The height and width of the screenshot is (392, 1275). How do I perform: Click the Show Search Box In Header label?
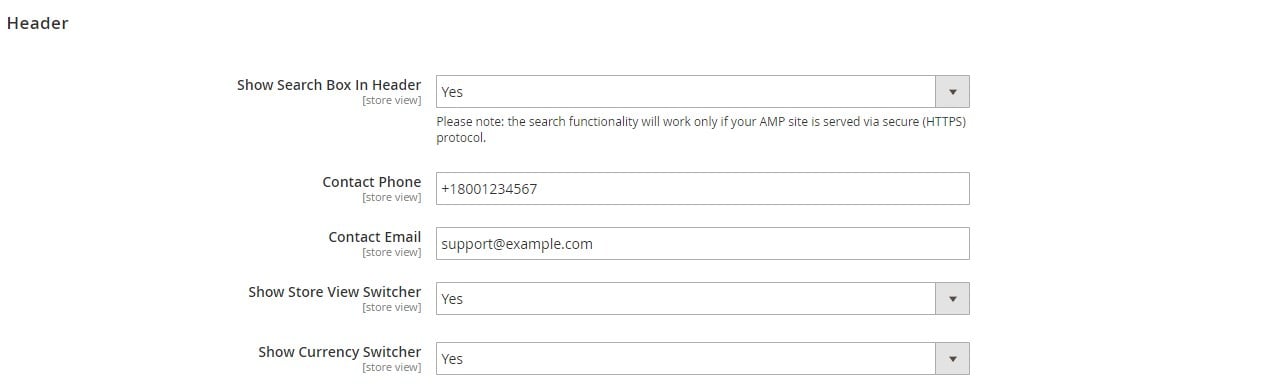tap(329, 85)
